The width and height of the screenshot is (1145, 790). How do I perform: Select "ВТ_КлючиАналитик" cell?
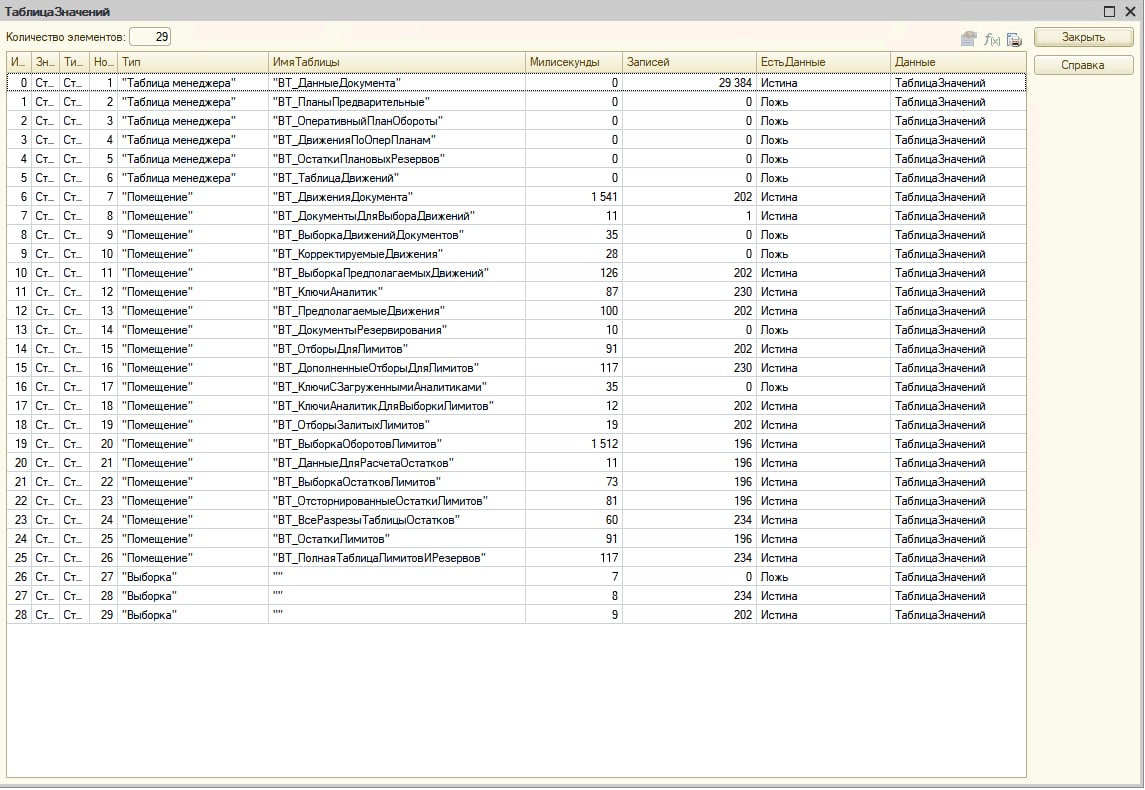397,292
